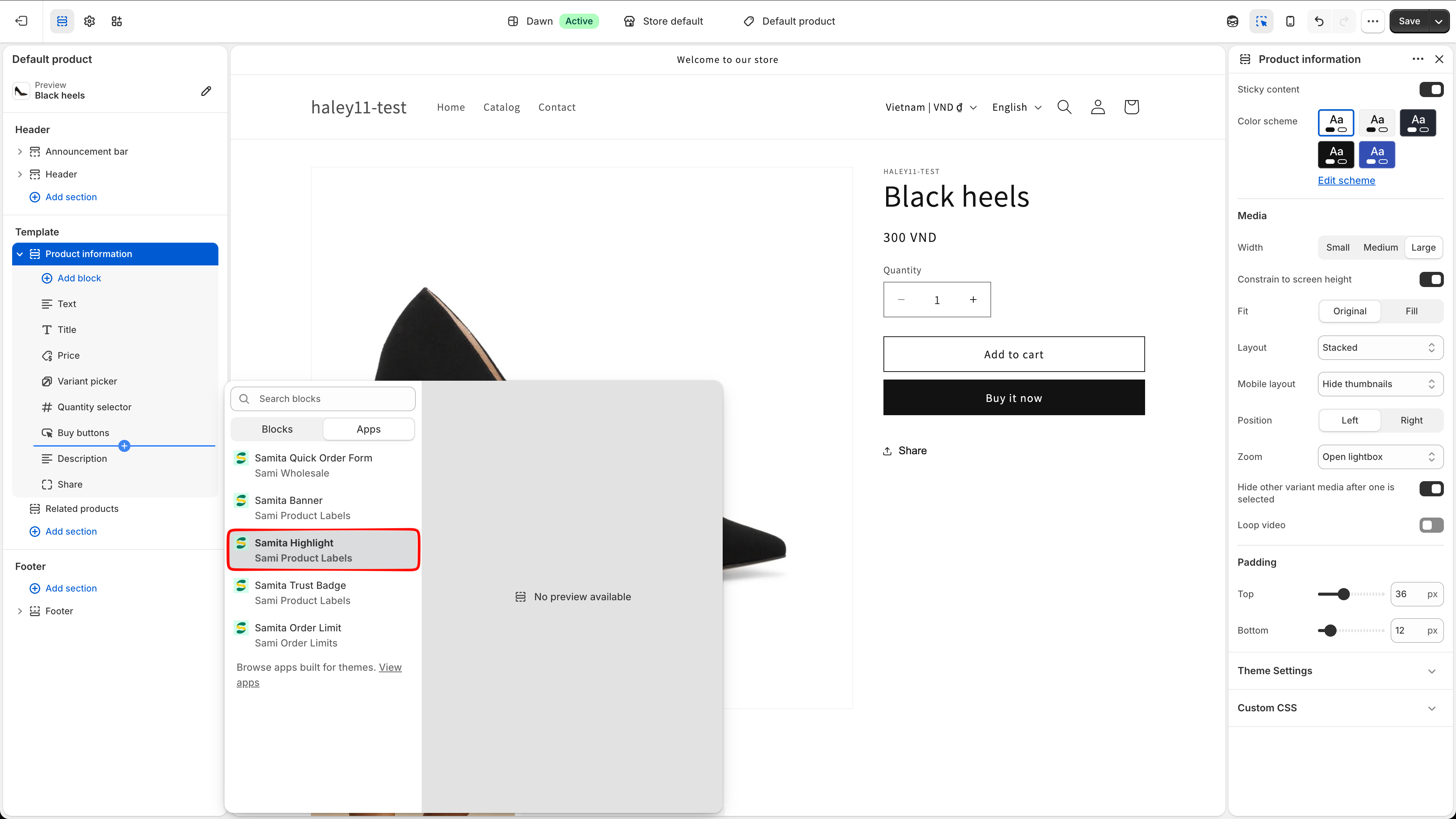Viewport: 1456px width, 819px height.
Task: Select Fill for media fit
Action: pos(1411,311)
